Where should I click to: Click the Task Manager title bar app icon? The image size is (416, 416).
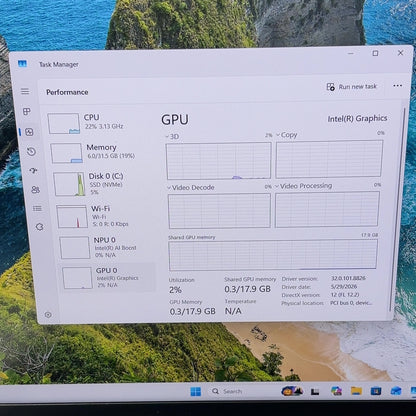22,63
